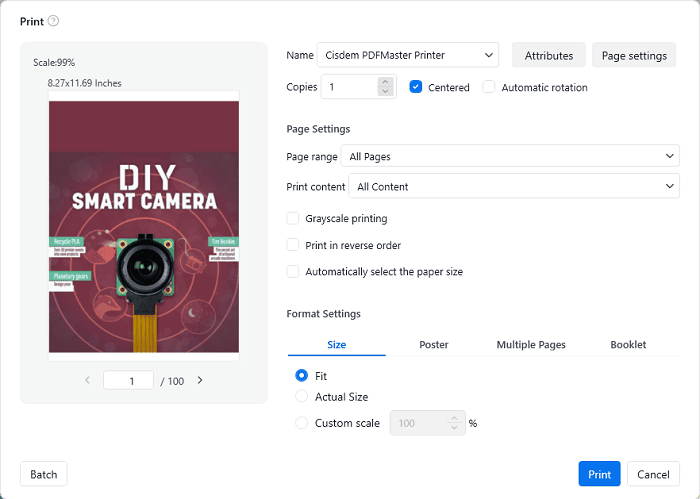This screenshot has height=499, width=700.
Task: Go to next page in preview
Action: 200,380
